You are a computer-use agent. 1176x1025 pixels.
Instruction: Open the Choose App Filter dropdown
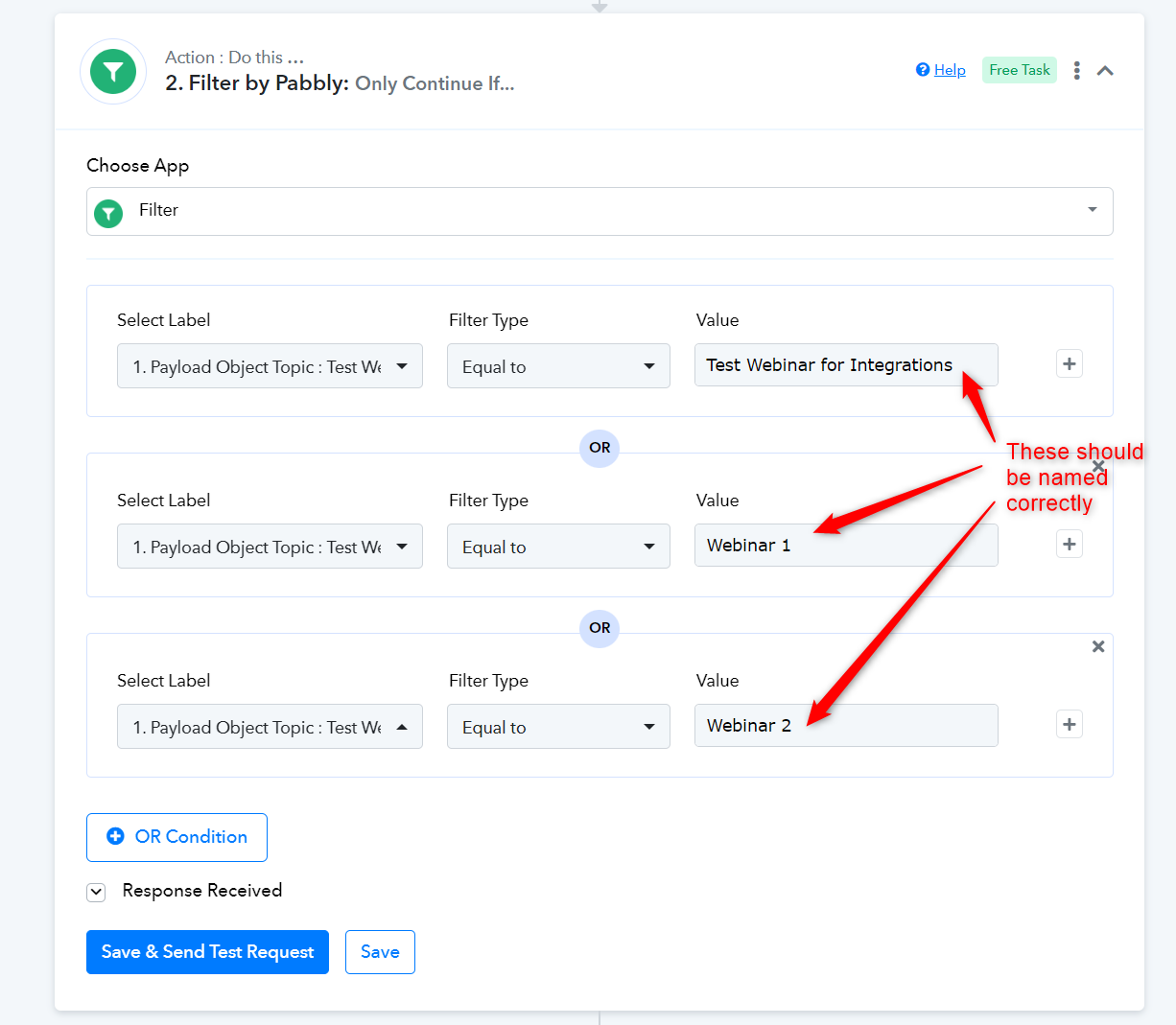tap(600, 211)
